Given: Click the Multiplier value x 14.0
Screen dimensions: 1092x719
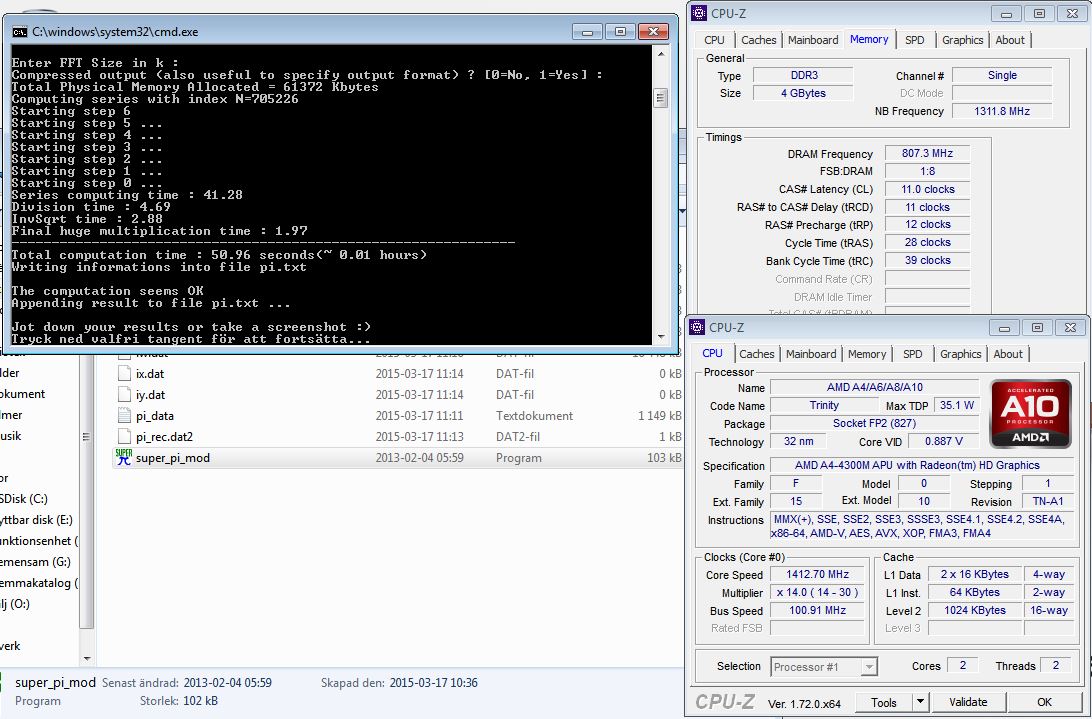Looking at the screenshot, I should pyautogui.click(x=818, y=593).
